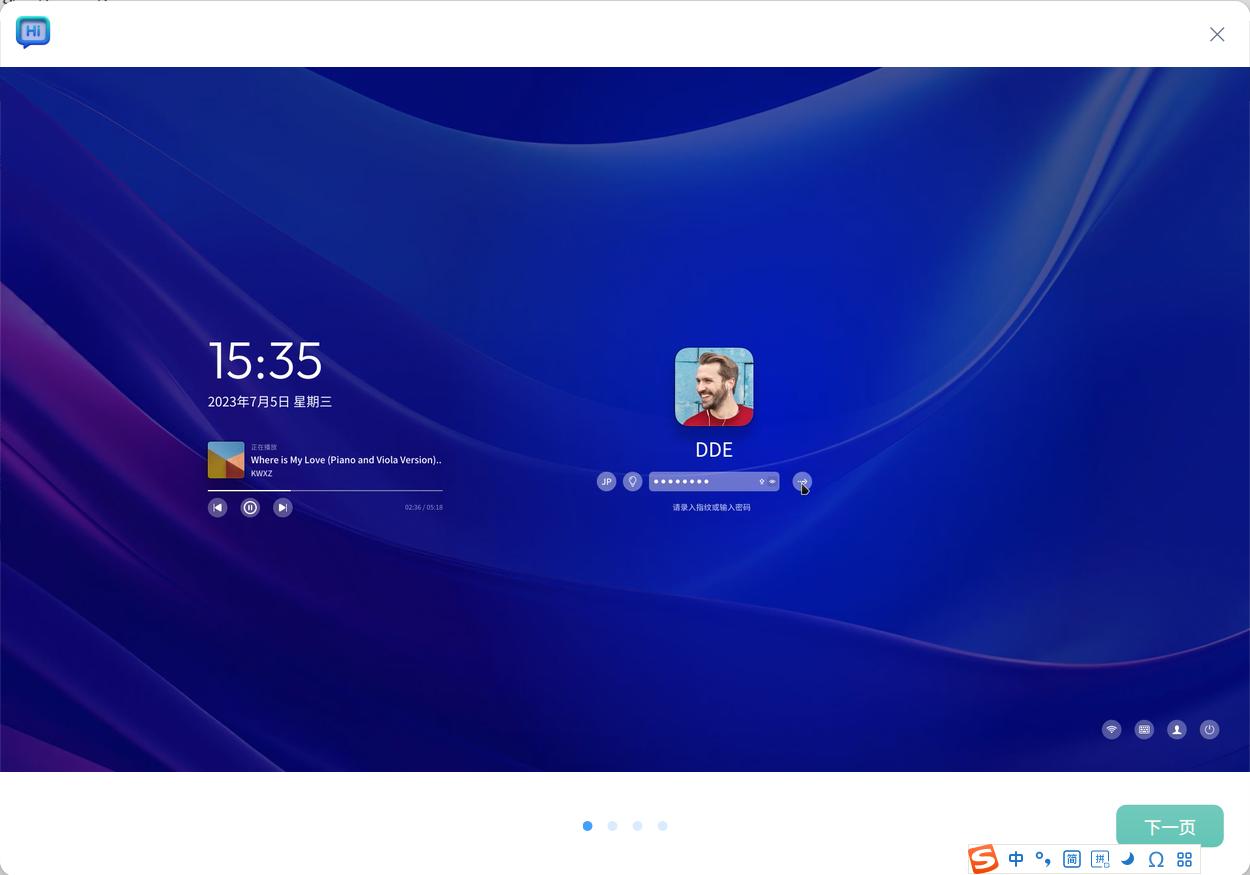Click the playback time 02:36 / 05:18
The image size is (1250, 875).
[x=424, y=508]
